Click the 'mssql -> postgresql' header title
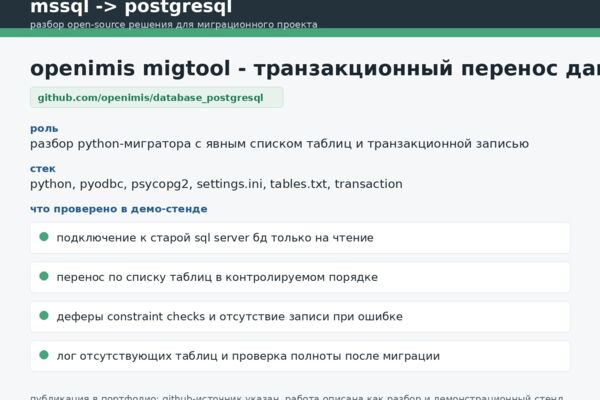Screen dimensions: 600x400 click(x=131, y=7)
